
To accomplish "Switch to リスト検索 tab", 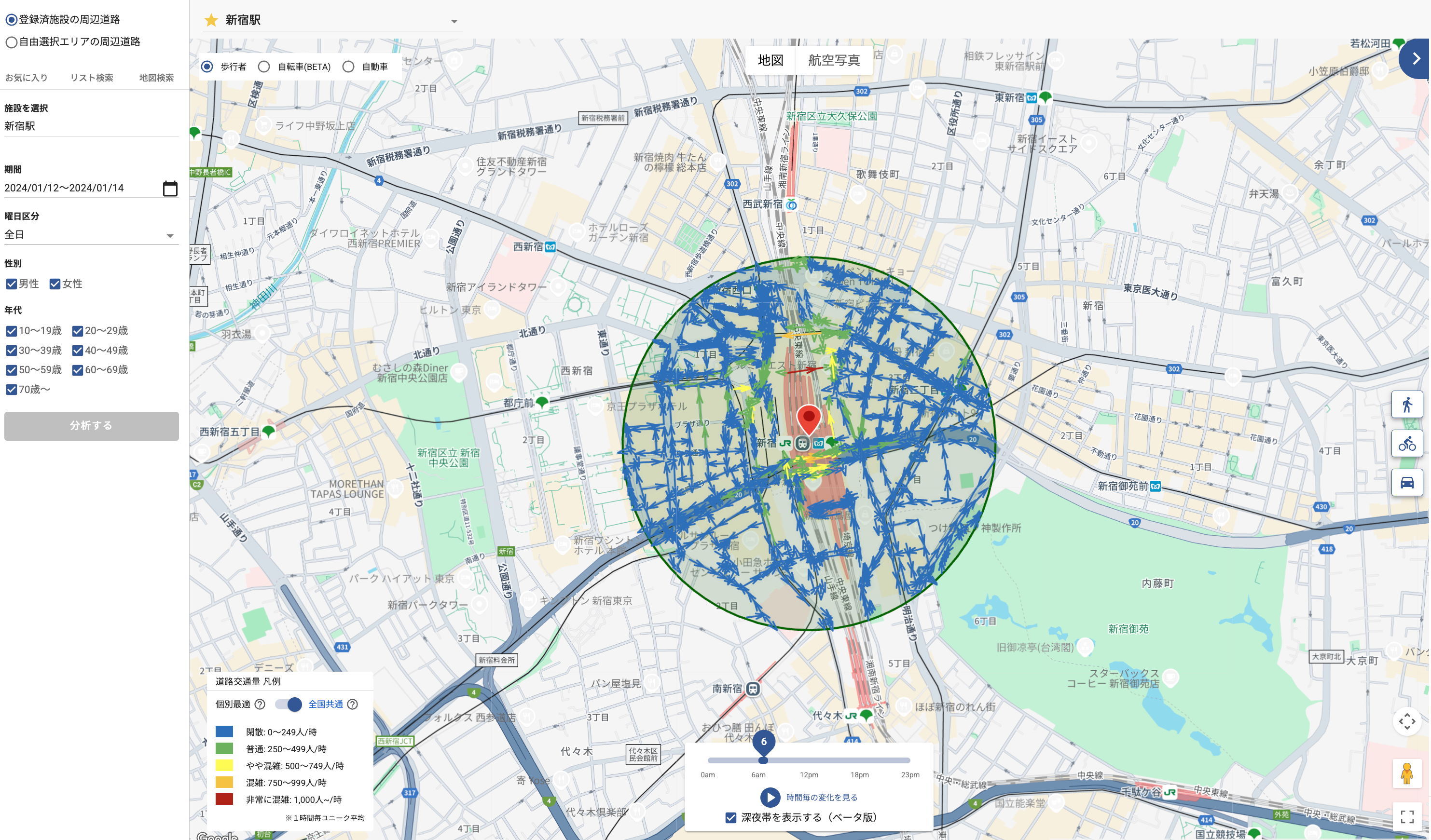I will pos(91,78).
